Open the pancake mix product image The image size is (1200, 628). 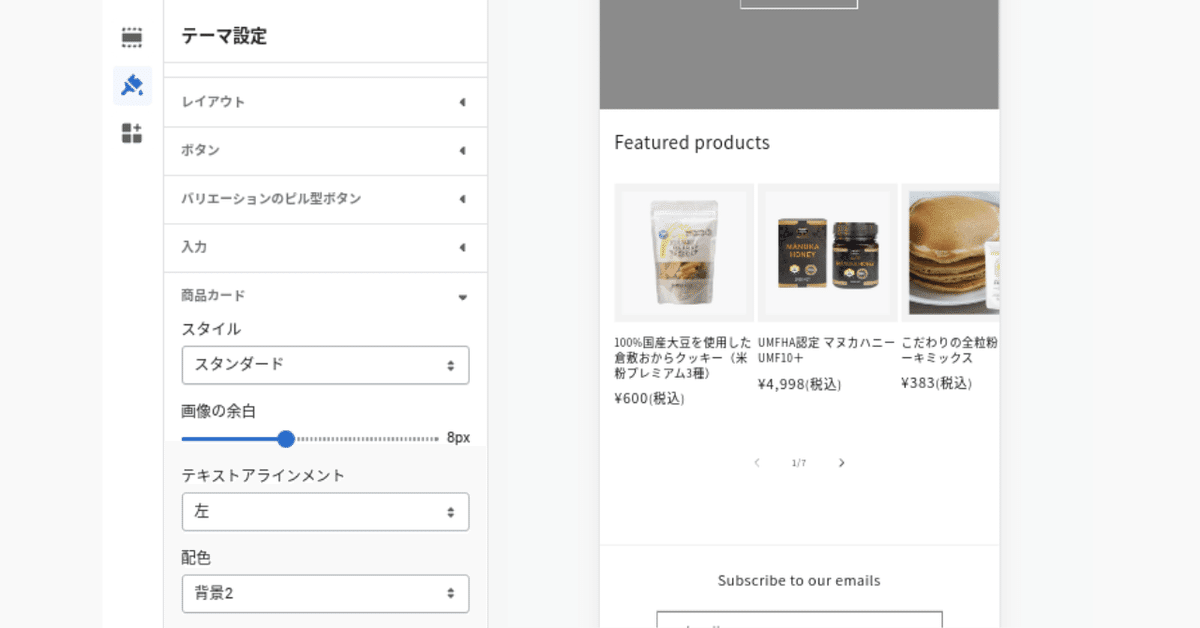point(950,253)
